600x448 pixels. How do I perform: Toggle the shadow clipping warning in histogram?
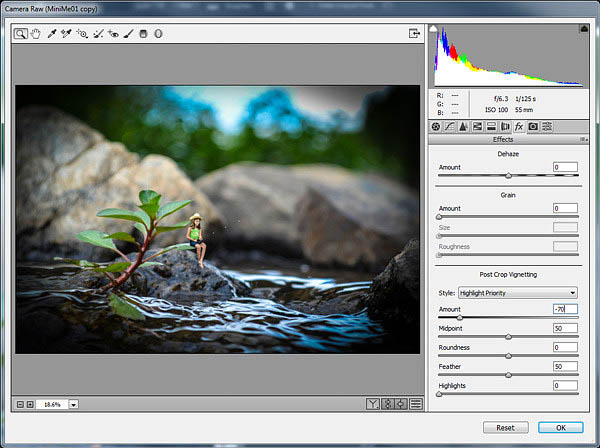point(434,30)
